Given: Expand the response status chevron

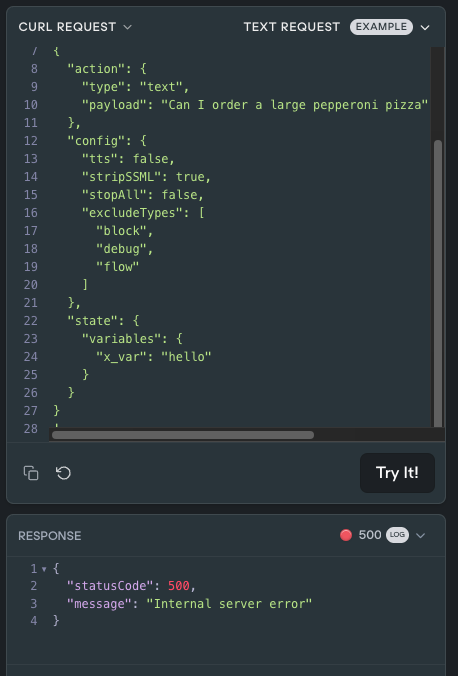Looking at the screenshot, I should pyautogui.click(x=420, y=535).
